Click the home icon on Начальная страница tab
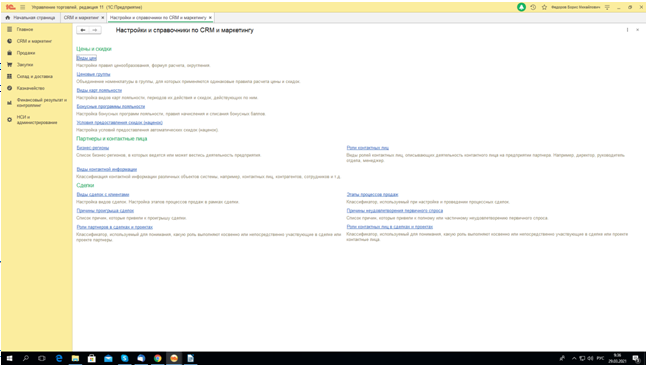This screenshot has height=366, width=647. (7, 18)
